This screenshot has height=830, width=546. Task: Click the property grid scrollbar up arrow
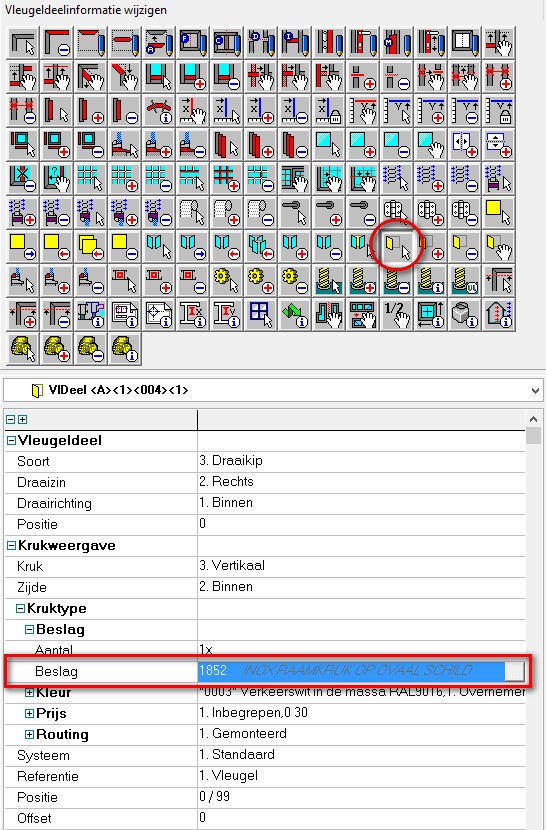534,419
